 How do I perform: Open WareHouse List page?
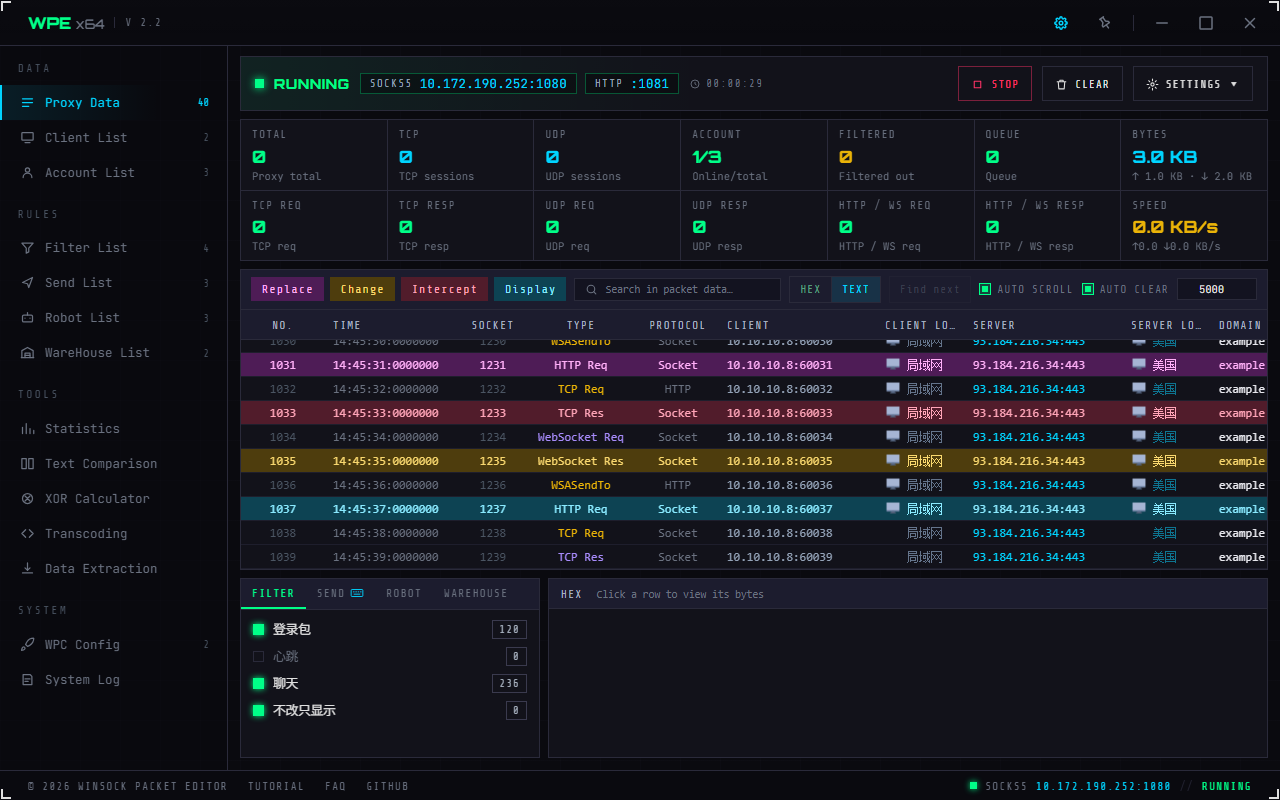pos(114,352)
